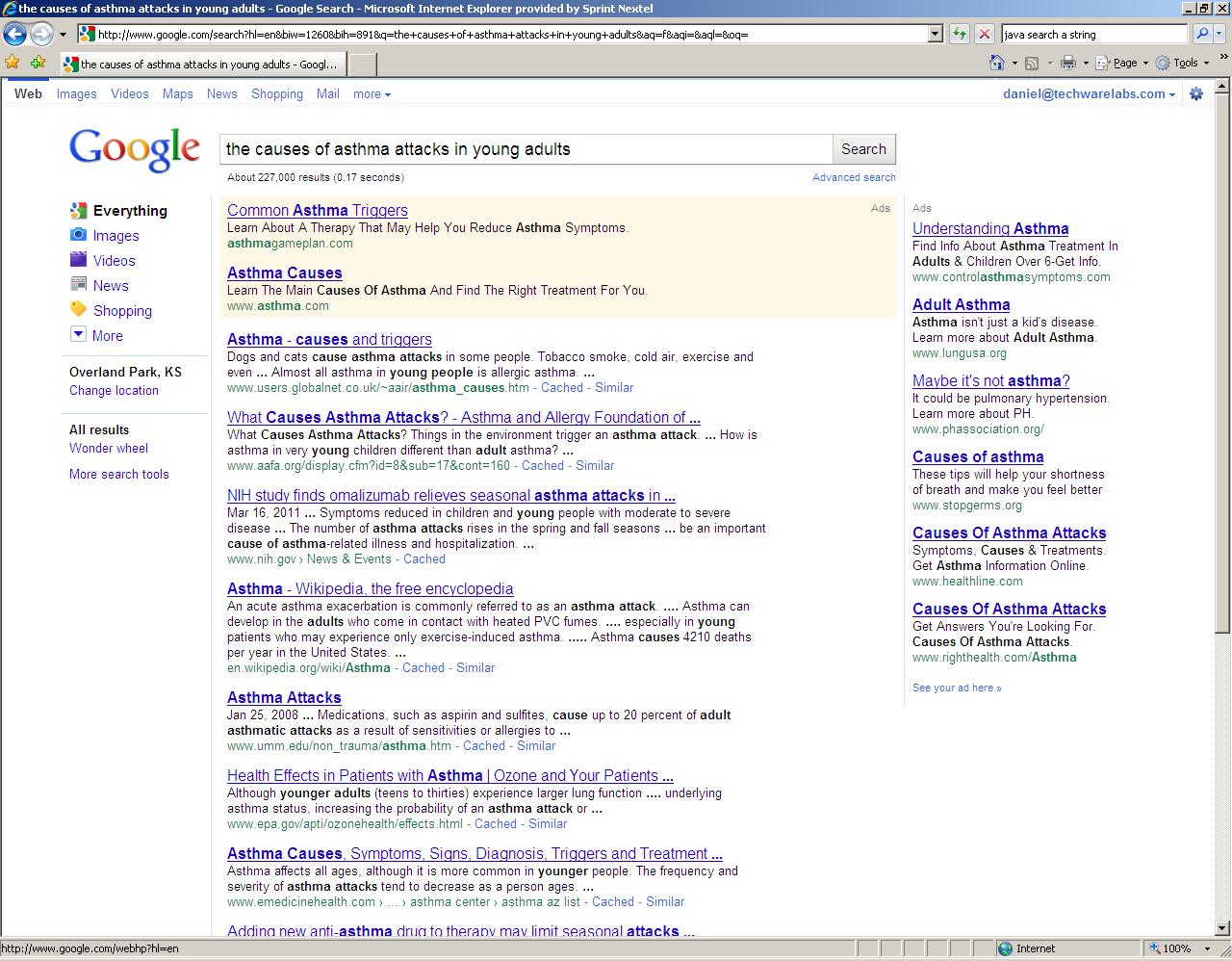Open the Images link in Google top bar
This screenshot has height=961, width=1232.
[x=76, y=93]
